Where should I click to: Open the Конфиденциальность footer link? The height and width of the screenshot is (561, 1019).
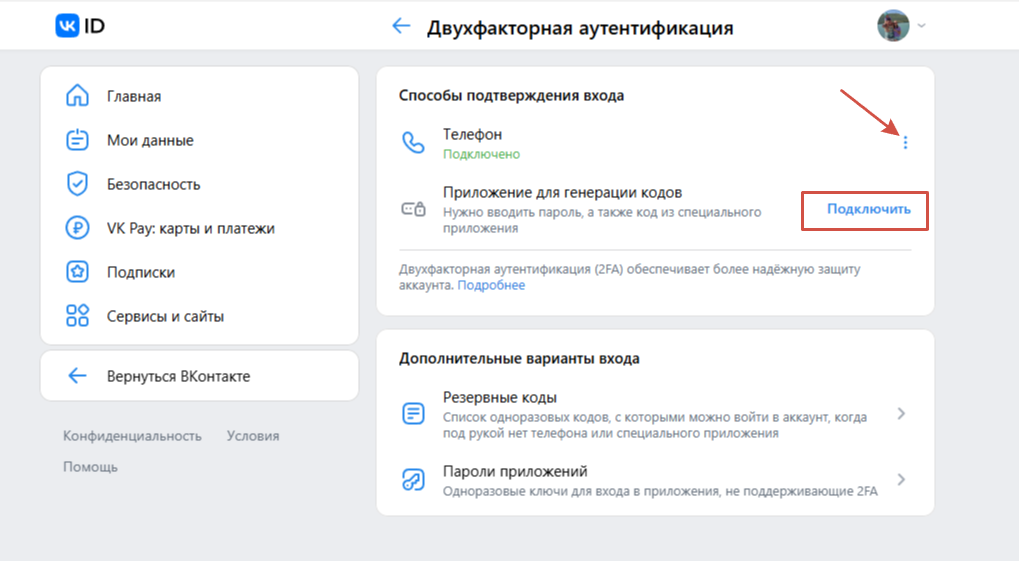[x=132, y=436]
